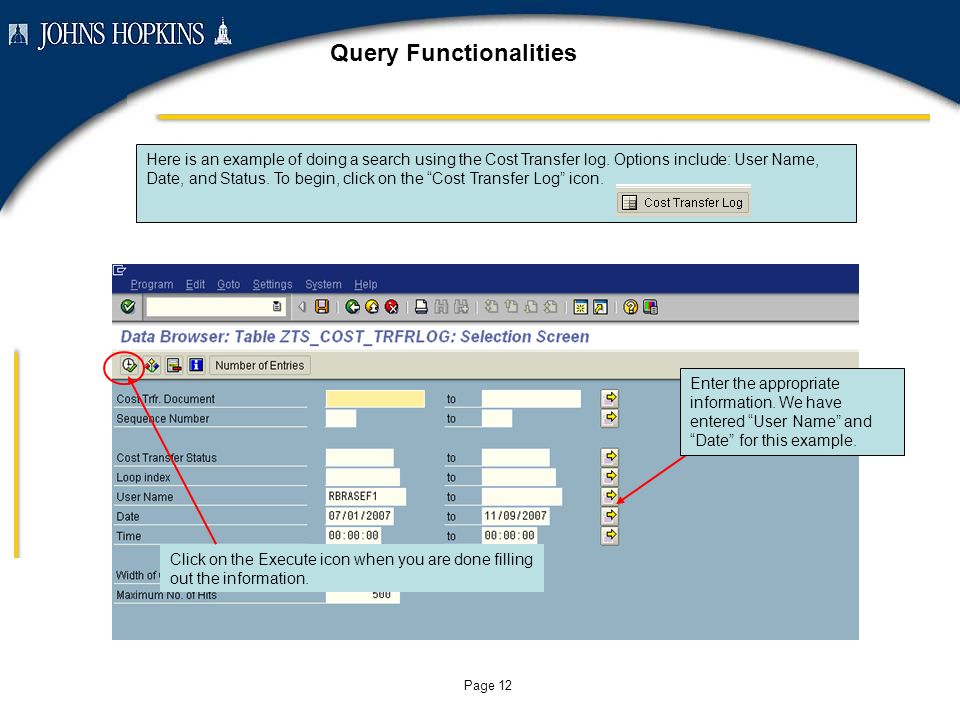Click the green Enter checkmark icon

[128, 307]
